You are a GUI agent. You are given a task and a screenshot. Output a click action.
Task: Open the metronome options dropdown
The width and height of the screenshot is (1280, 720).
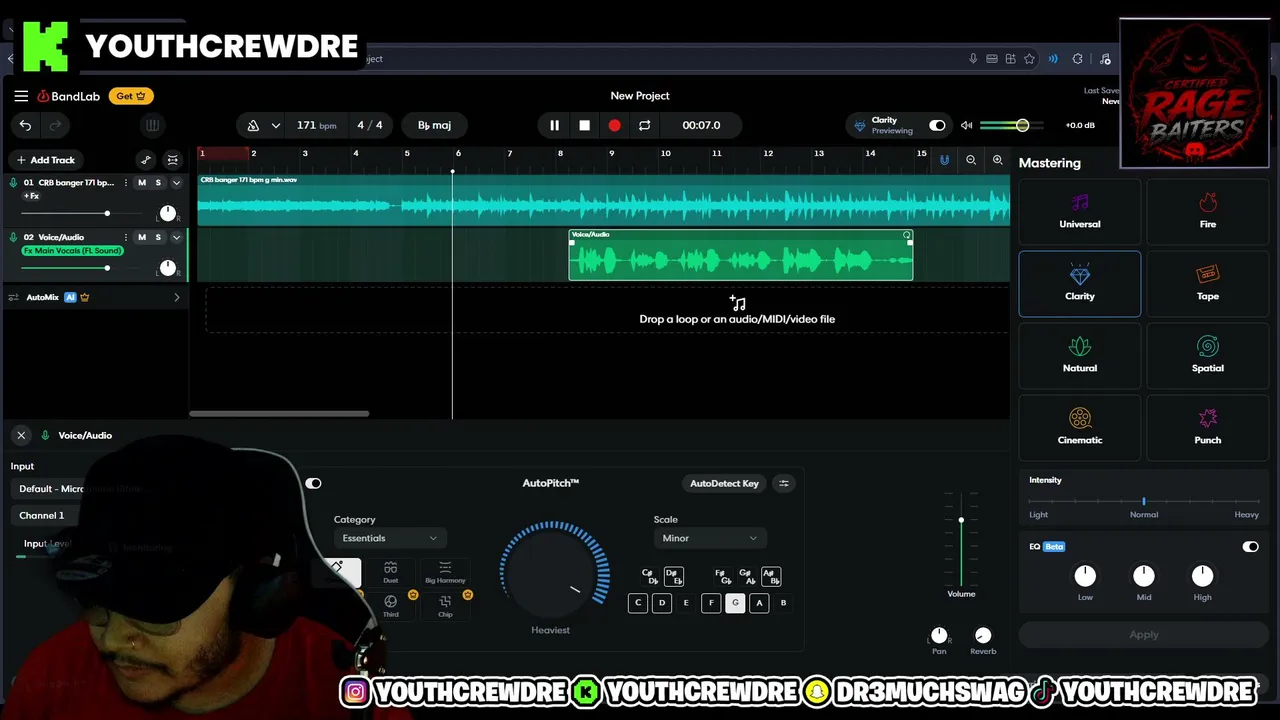pos(275,125)
